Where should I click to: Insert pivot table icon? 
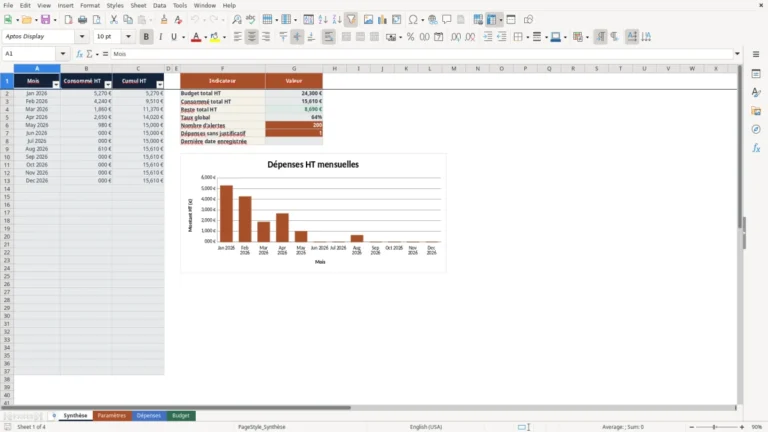(397, 20)
